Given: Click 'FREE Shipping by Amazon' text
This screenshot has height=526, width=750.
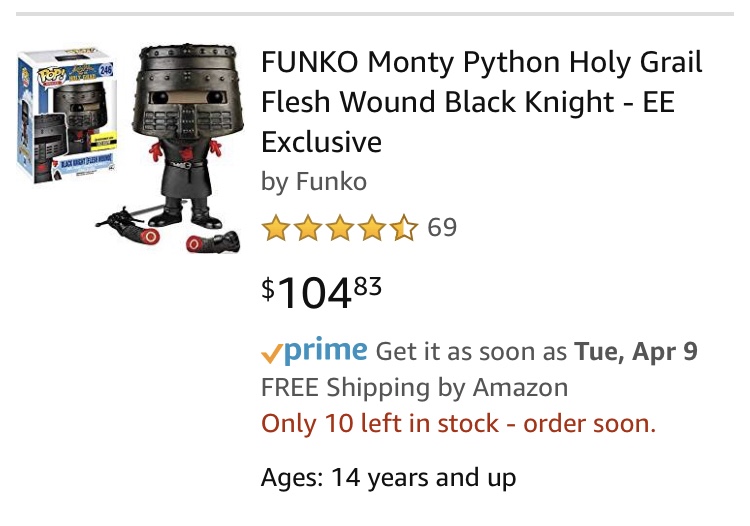Looking at the screenshot, I should (414, 387).
